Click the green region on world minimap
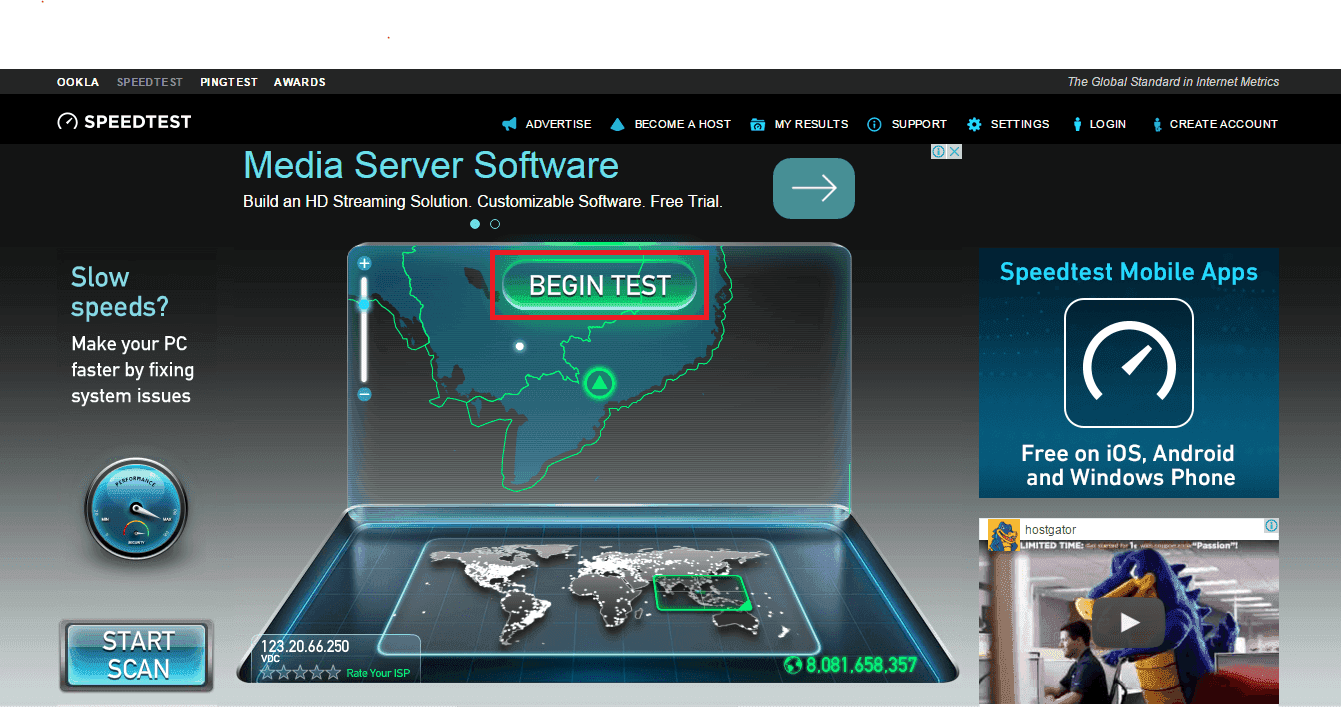1341x707 pixels. click(702, 592)
